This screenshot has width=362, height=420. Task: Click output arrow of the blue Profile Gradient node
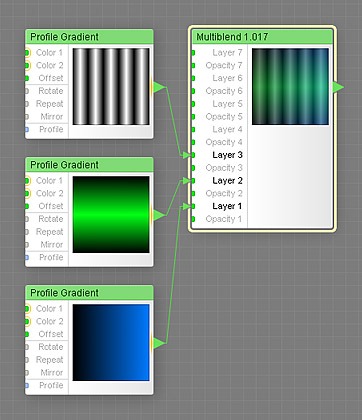coord(159,343)
